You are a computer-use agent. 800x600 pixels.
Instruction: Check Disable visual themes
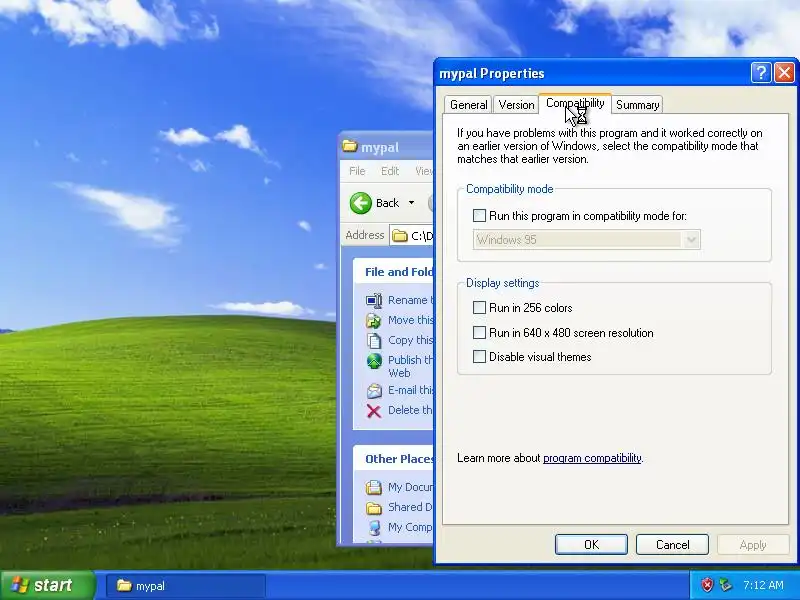point(479,357)
